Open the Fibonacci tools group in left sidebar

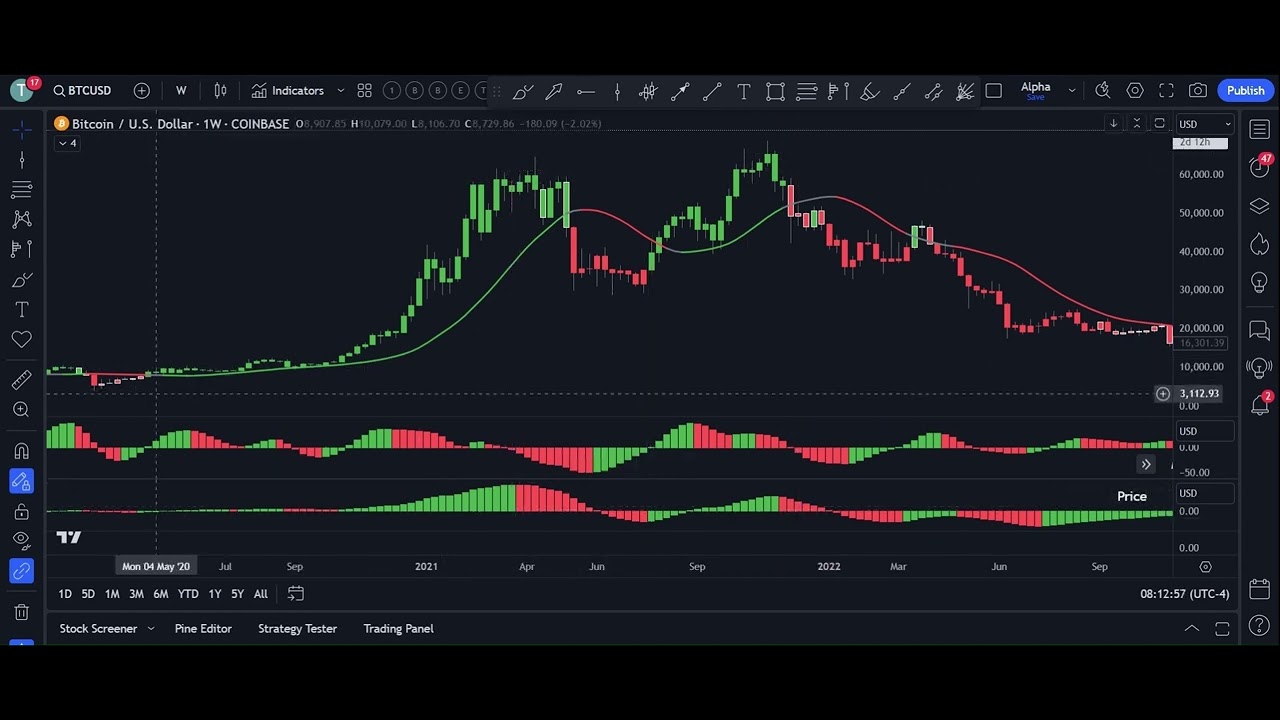22,189
